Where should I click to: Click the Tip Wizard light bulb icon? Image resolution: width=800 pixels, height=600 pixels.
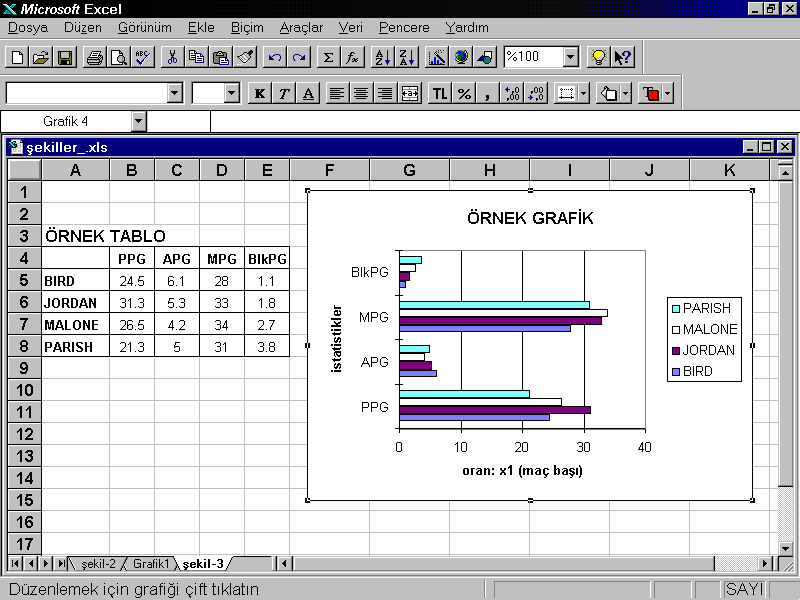[598, 57]
